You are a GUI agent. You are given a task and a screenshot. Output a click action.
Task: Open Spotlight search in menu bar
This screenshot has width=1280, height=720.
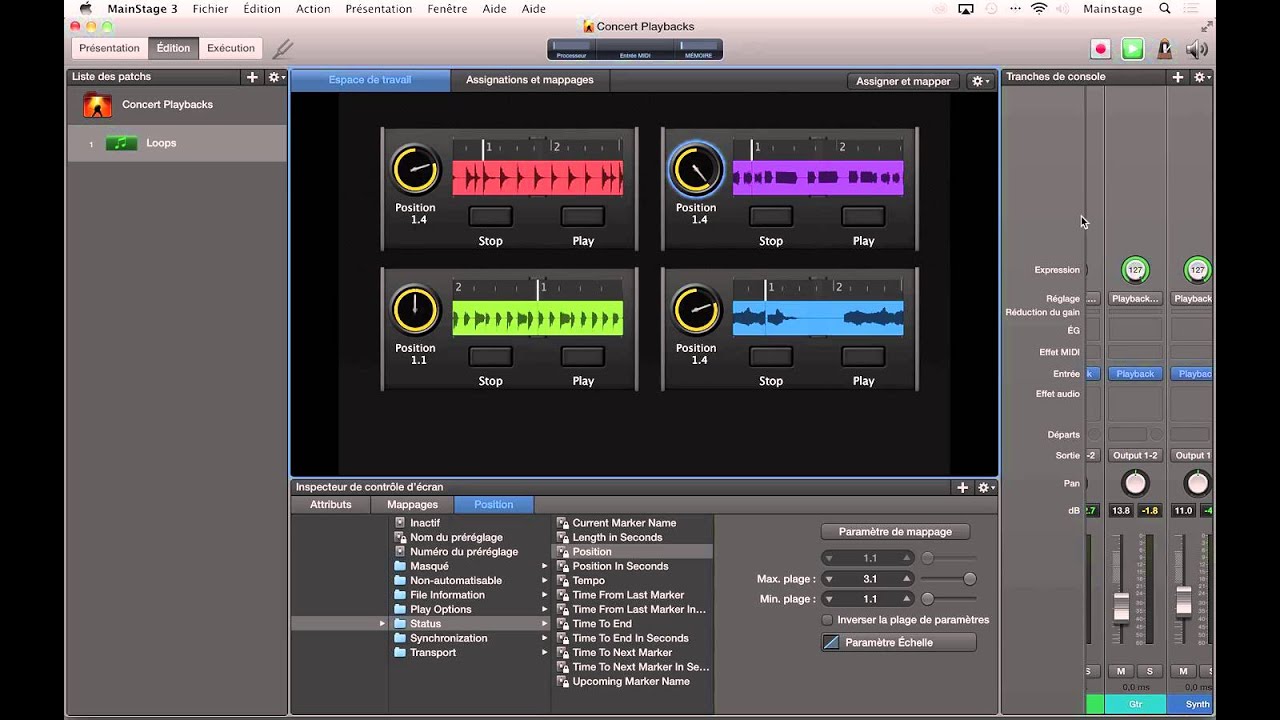coord(1165,9)
